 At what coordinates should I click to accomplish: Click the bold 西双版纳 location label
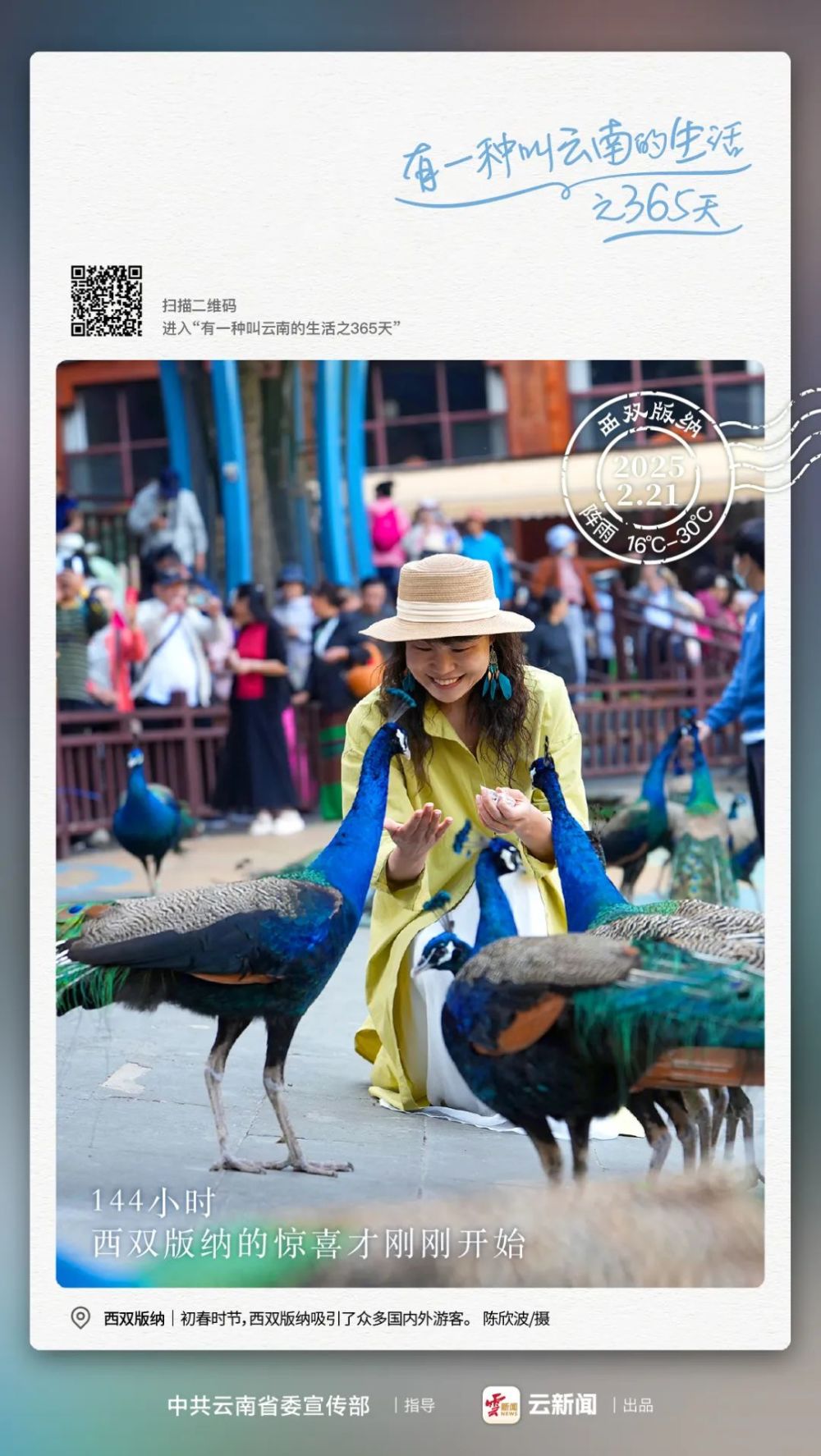[134, 1319]
